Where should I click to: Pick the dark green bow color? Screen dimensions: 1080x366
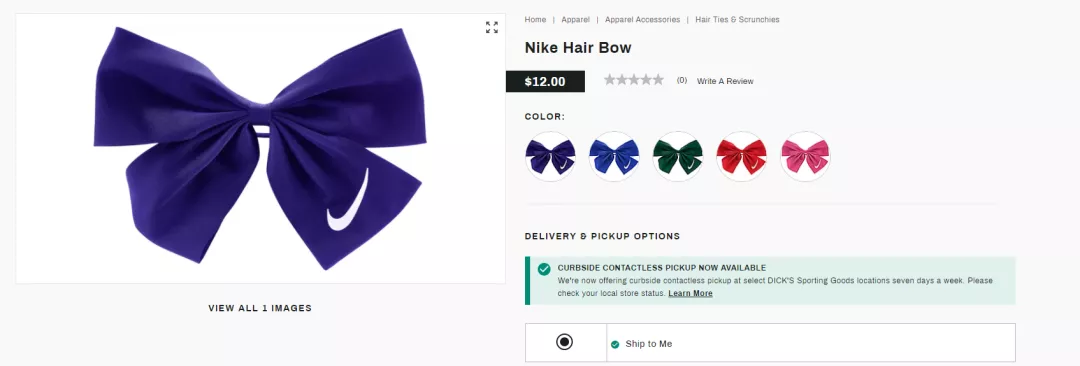(678, 156)
